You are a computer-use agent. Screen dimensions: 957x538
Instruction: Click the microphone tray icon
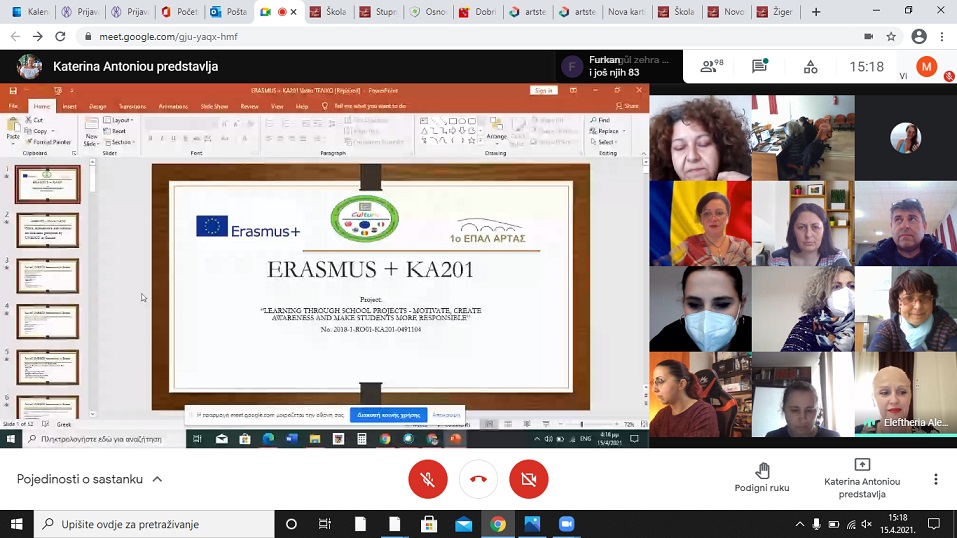(x=816, y=524)
